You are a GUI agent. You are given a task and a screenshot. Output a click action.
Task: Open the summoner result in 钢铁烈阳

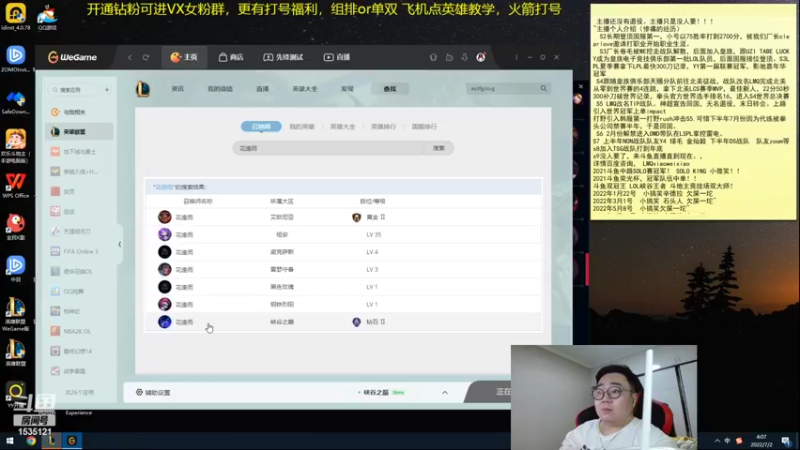(x=343, y=304)
